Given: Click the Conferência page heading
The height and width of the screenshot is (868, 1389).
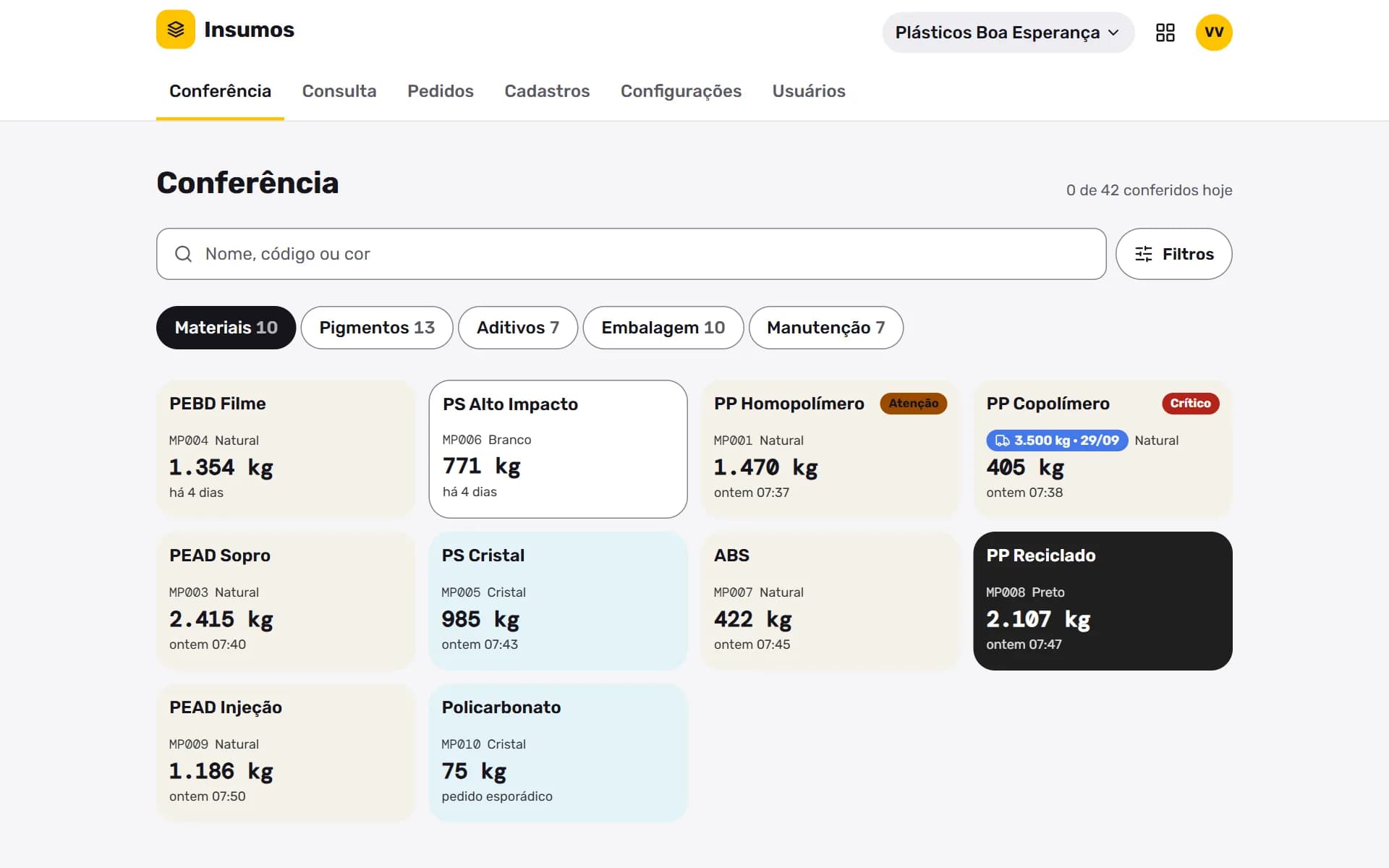Looking at the screenshot, I should [x=247, y=183].
